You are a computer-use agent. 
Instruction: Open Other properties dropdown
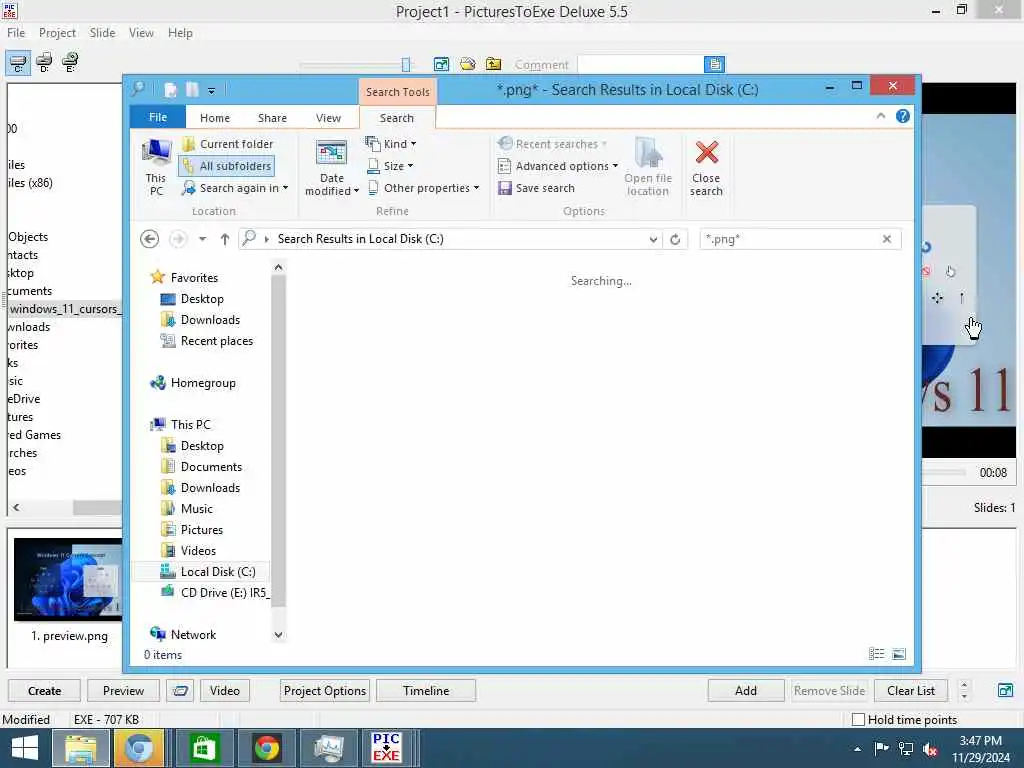click(x=424, y=188)
